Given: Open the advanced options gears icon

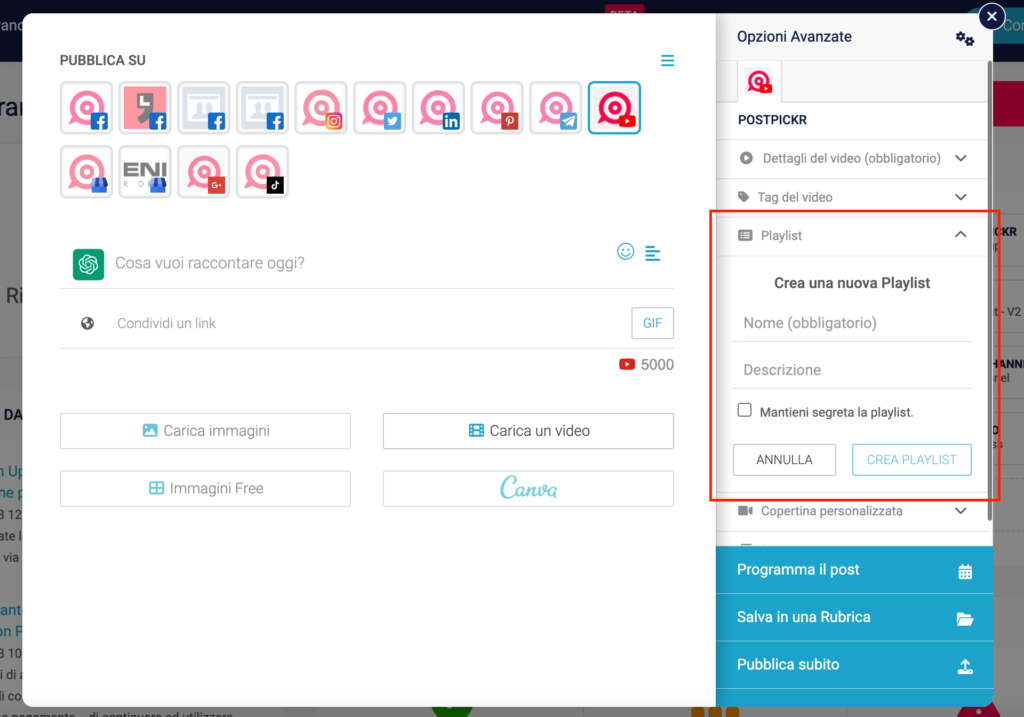Looking at the screenshot, I should 964,39.
